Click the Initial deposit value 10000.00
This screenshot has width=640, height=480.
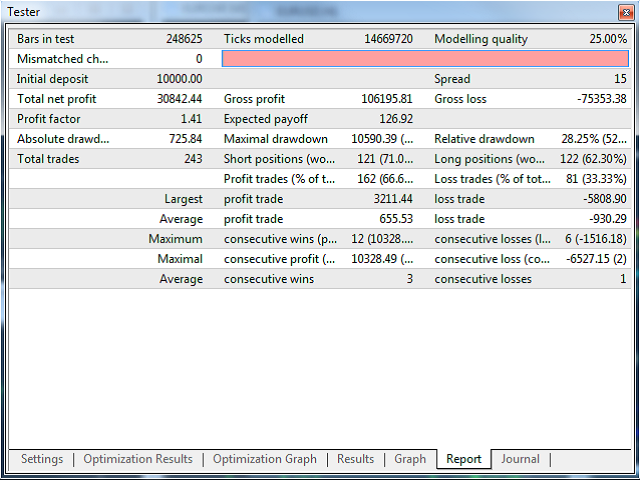pyautogui.click(x=180, y=79)
